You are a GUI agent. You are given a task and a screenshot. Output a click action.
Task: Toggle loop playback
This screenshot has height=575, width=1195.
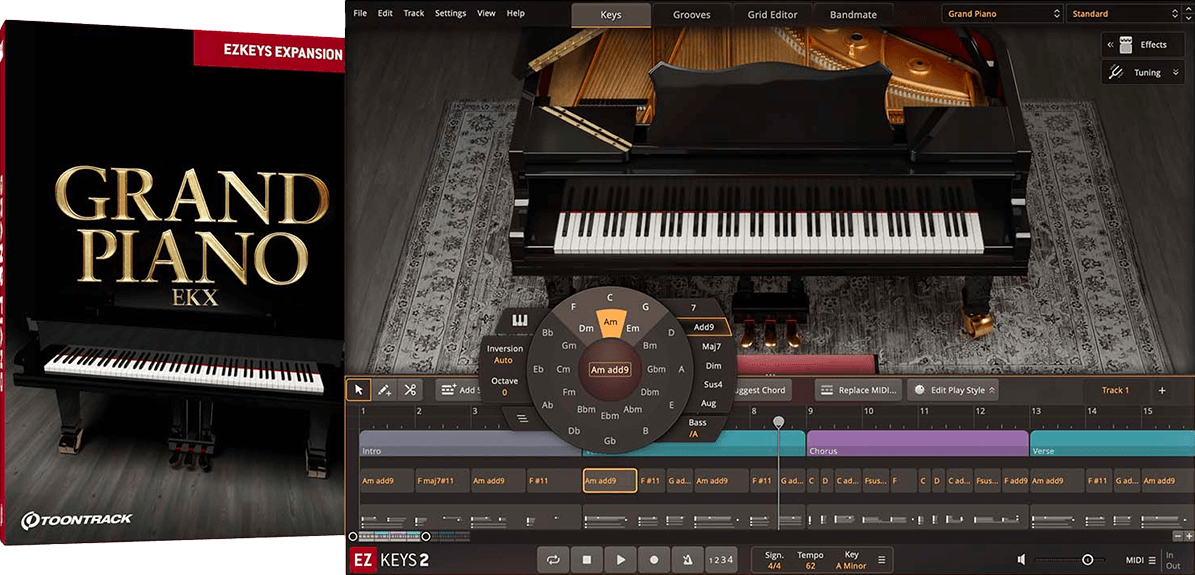click(x=553, y=560)
